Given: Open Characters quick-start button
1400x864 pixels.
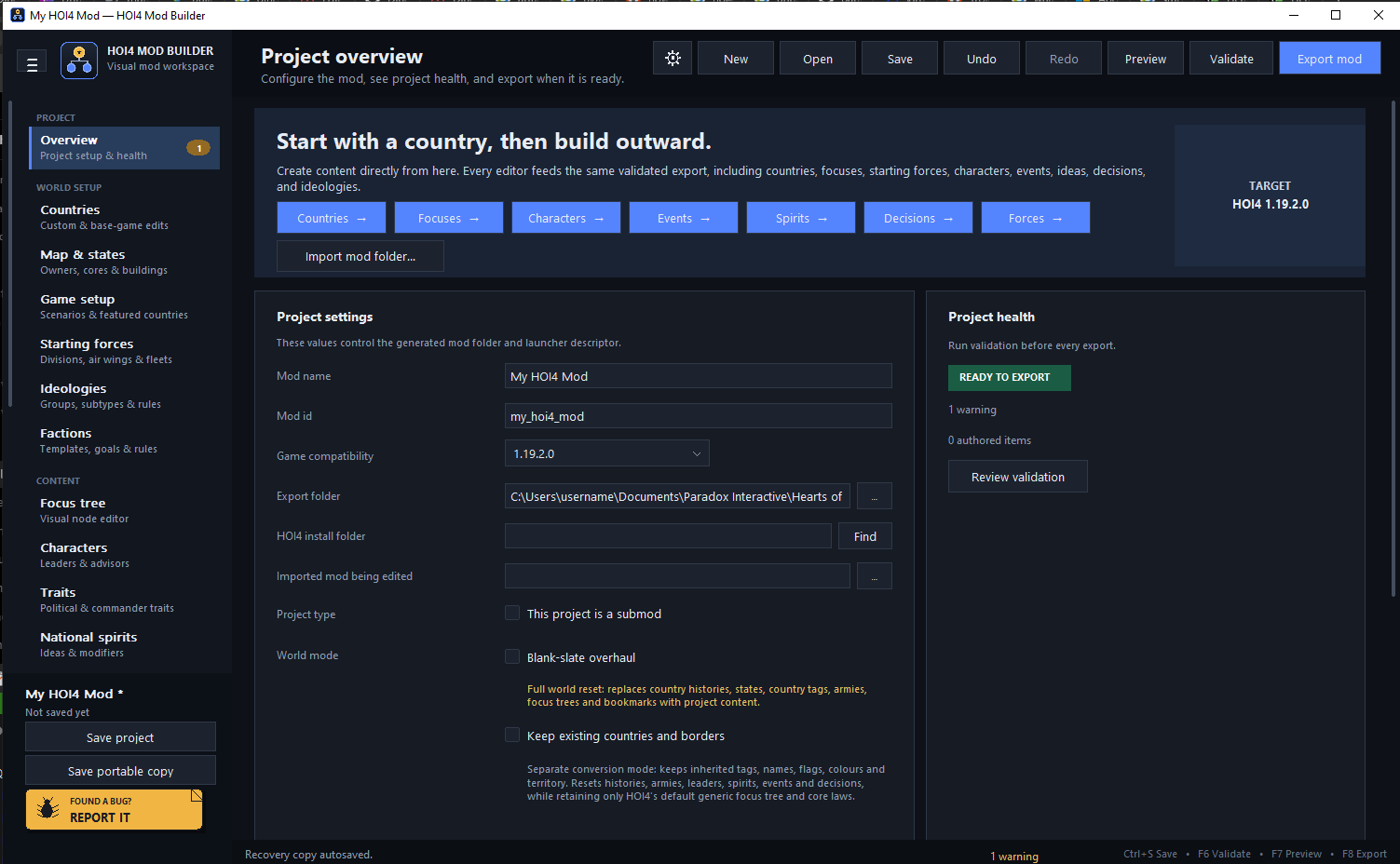Looking at the screenshot, I should tap(566, 218).
